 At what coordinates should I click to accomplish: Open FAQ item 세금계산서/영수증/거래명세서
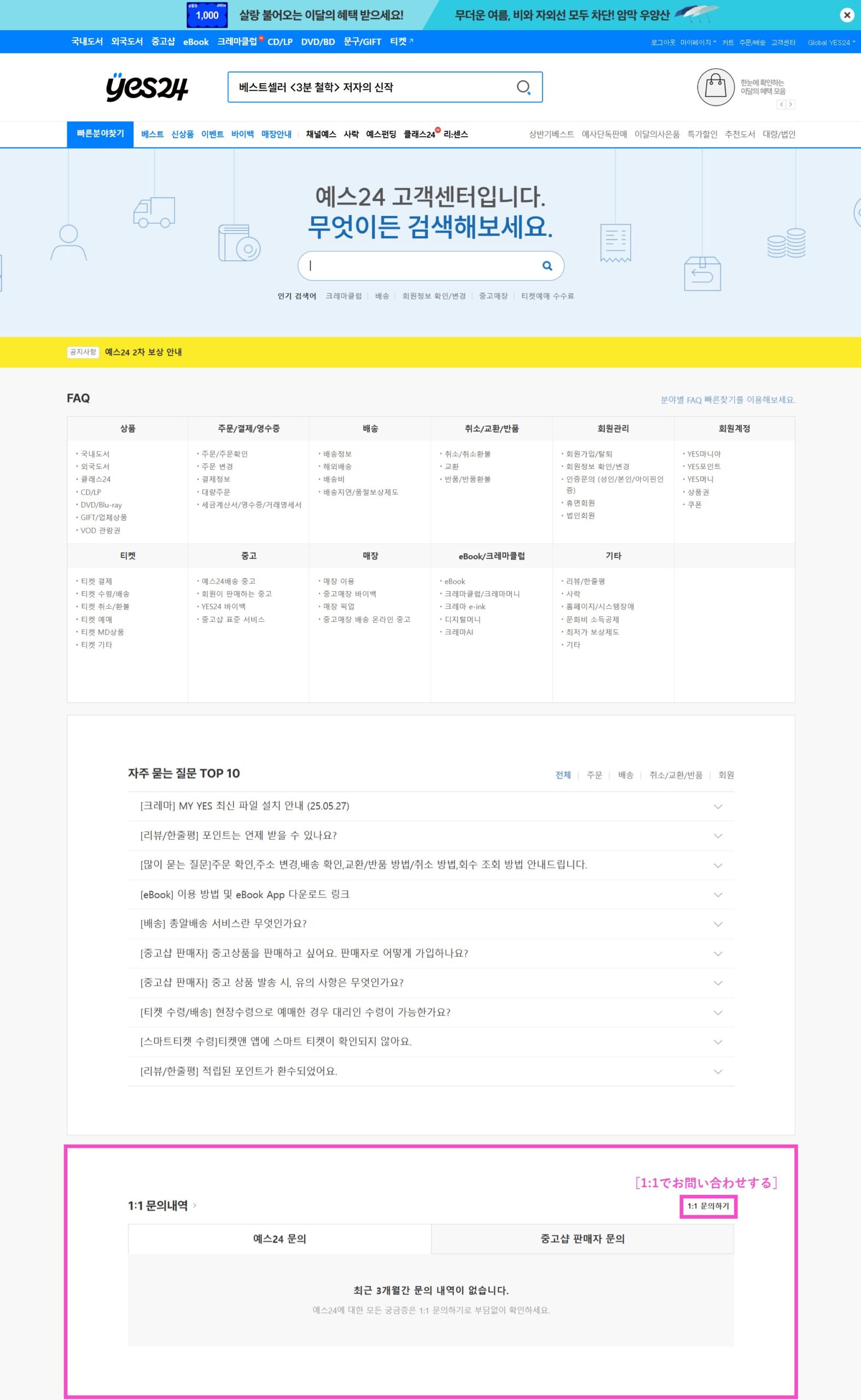pos(252,505)
